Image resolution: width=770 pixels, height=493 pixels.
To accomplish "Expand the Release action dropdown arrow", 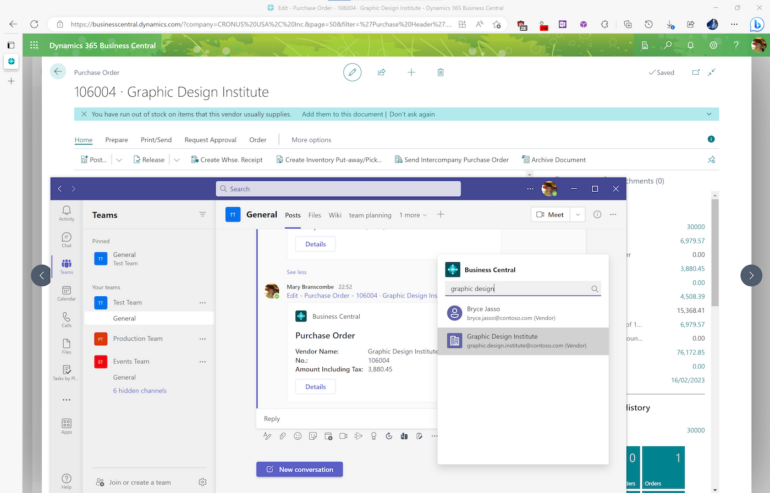I will (176, 160).
